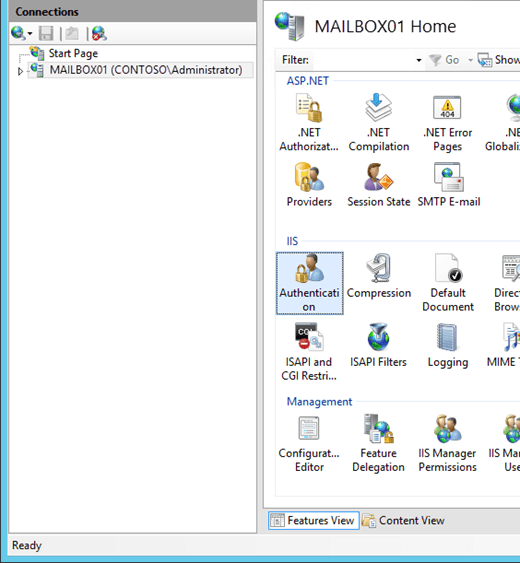The image size is (520, 563).
Task: Open MIME Types feature
Action: coord(503,345)
